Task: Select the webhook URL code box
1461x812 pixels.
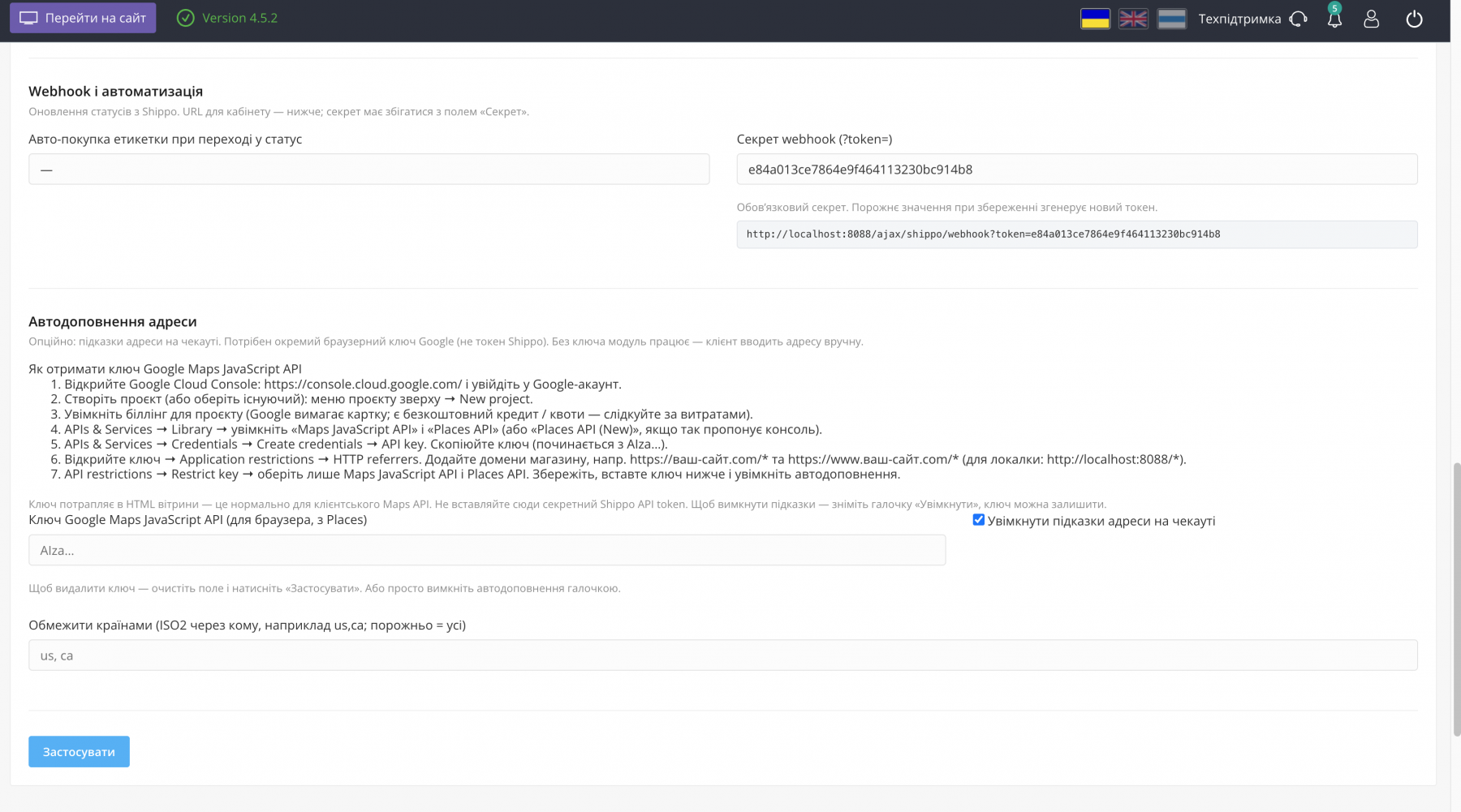Action: click(1077, 234)
